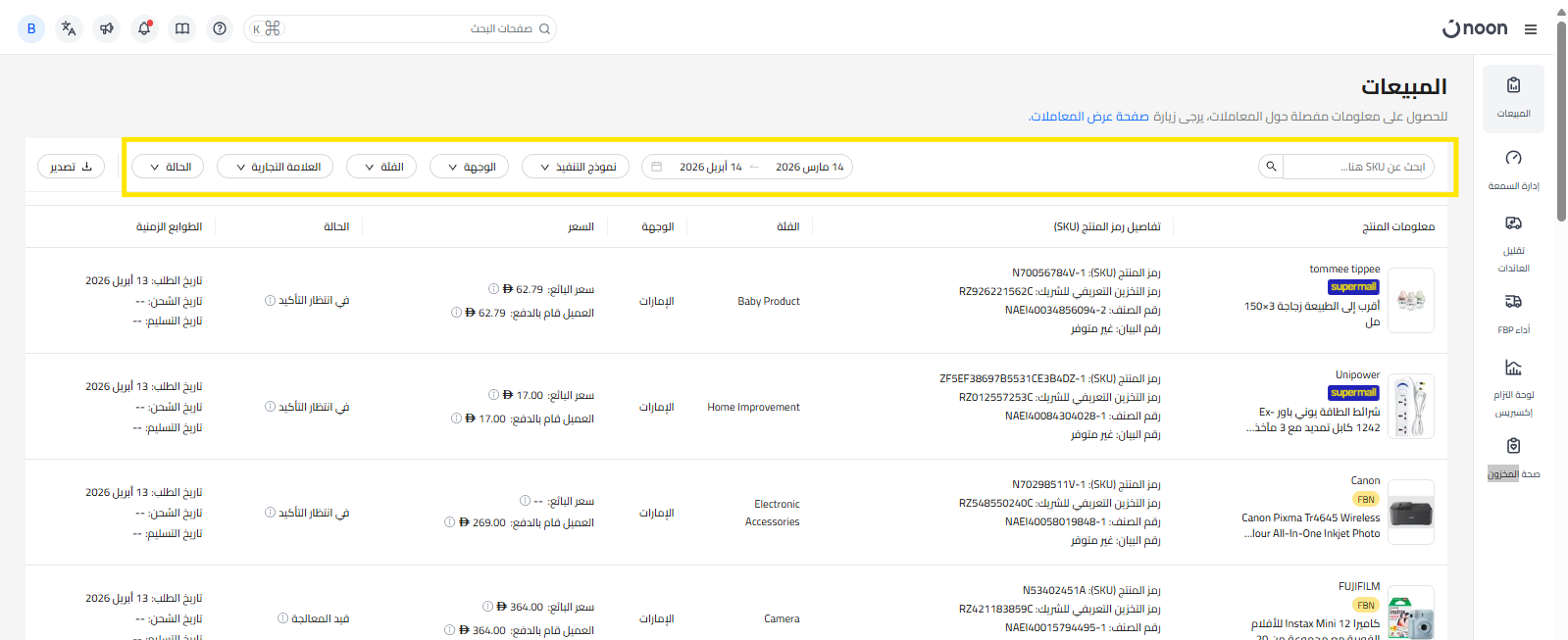Open لوحة التزام إكسبريس sidebar item
Screen dimensions: 1568x640
coord(1513,387)
